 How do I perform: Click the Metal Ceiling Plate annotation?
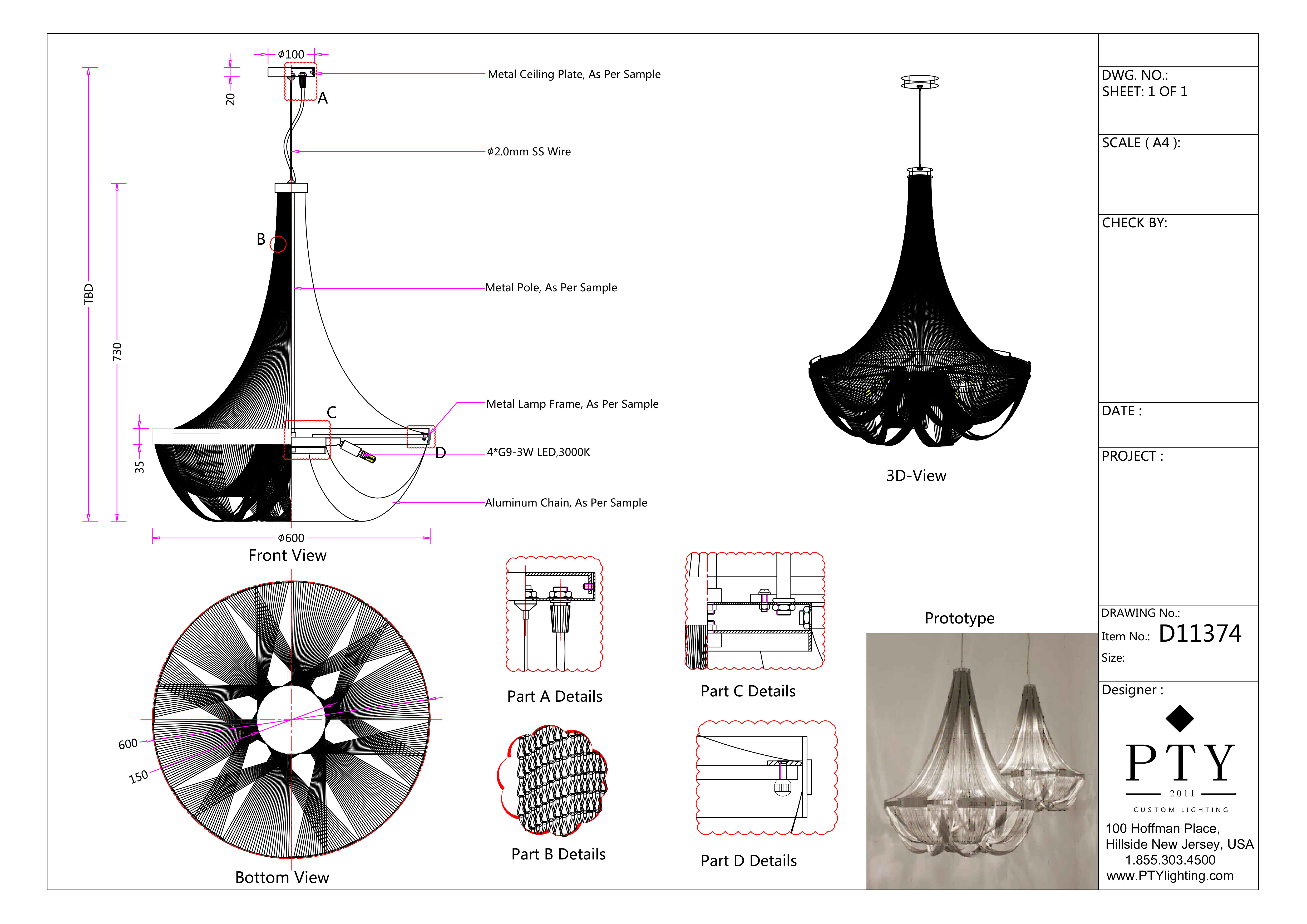(574, 74)
